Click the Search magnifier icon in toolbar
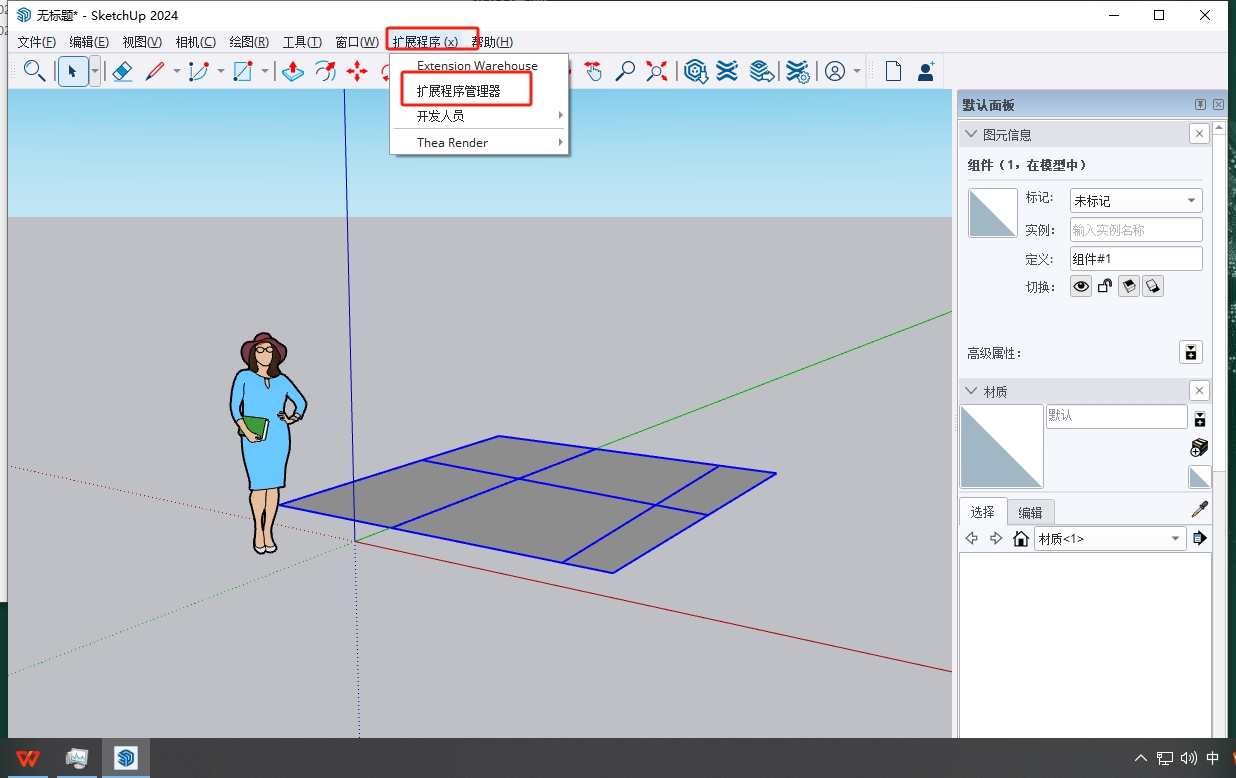Screen dimensions: 1236x778 pyautogui.click(x=34, y=71)
